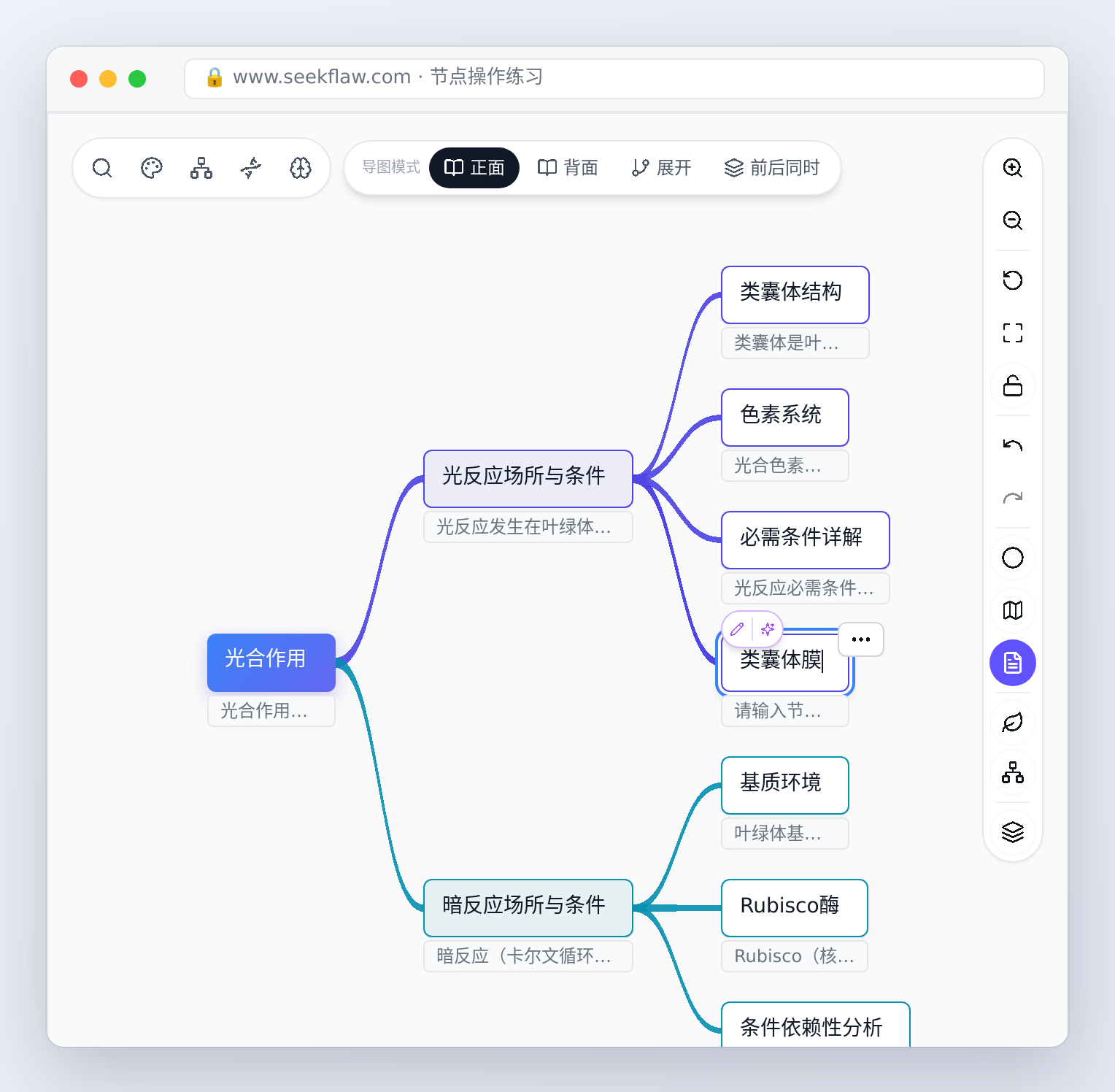The height and width of the screenshot is (1092, 1115).
Task: Click the browser address bar
Action: click(x=614, y=79)
